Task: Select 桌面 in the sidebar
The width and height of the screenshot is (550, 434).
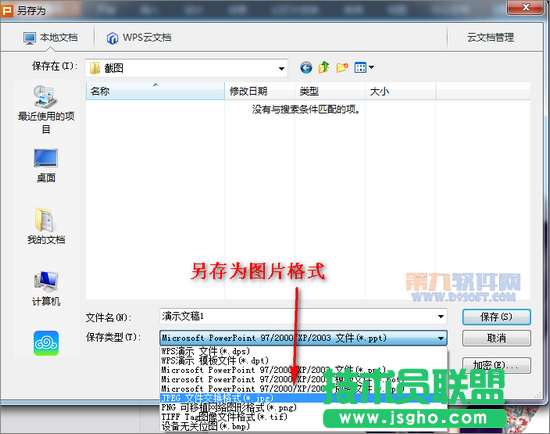Action: pyautogui.click(x=46, y=166)
